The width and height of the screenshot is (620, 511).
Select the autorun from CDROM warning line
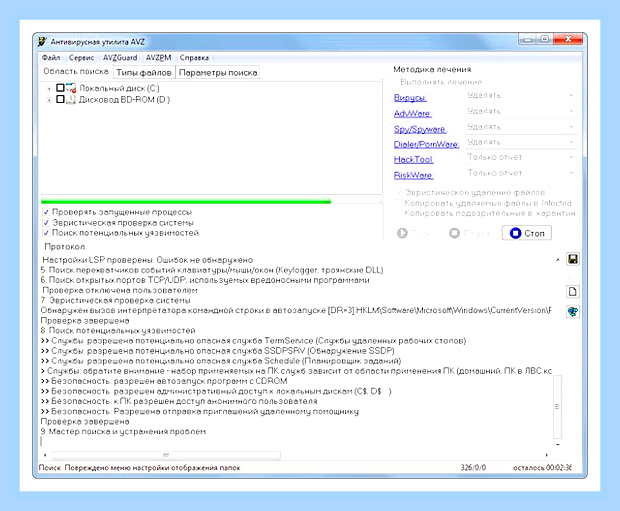pos(164,381)
